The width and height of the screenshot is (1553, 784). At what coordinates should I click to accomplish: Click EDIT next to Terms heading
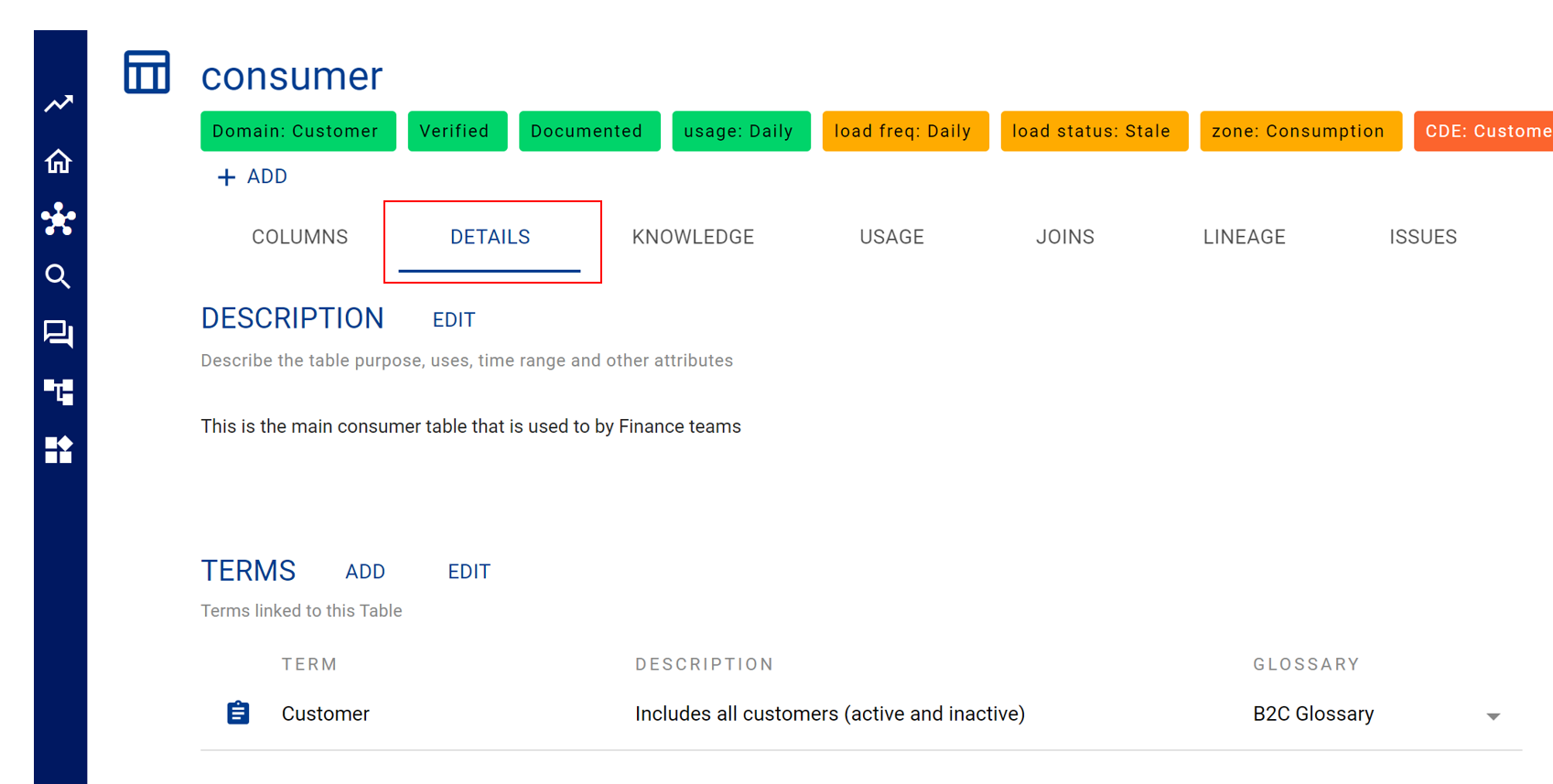[469, 572]
